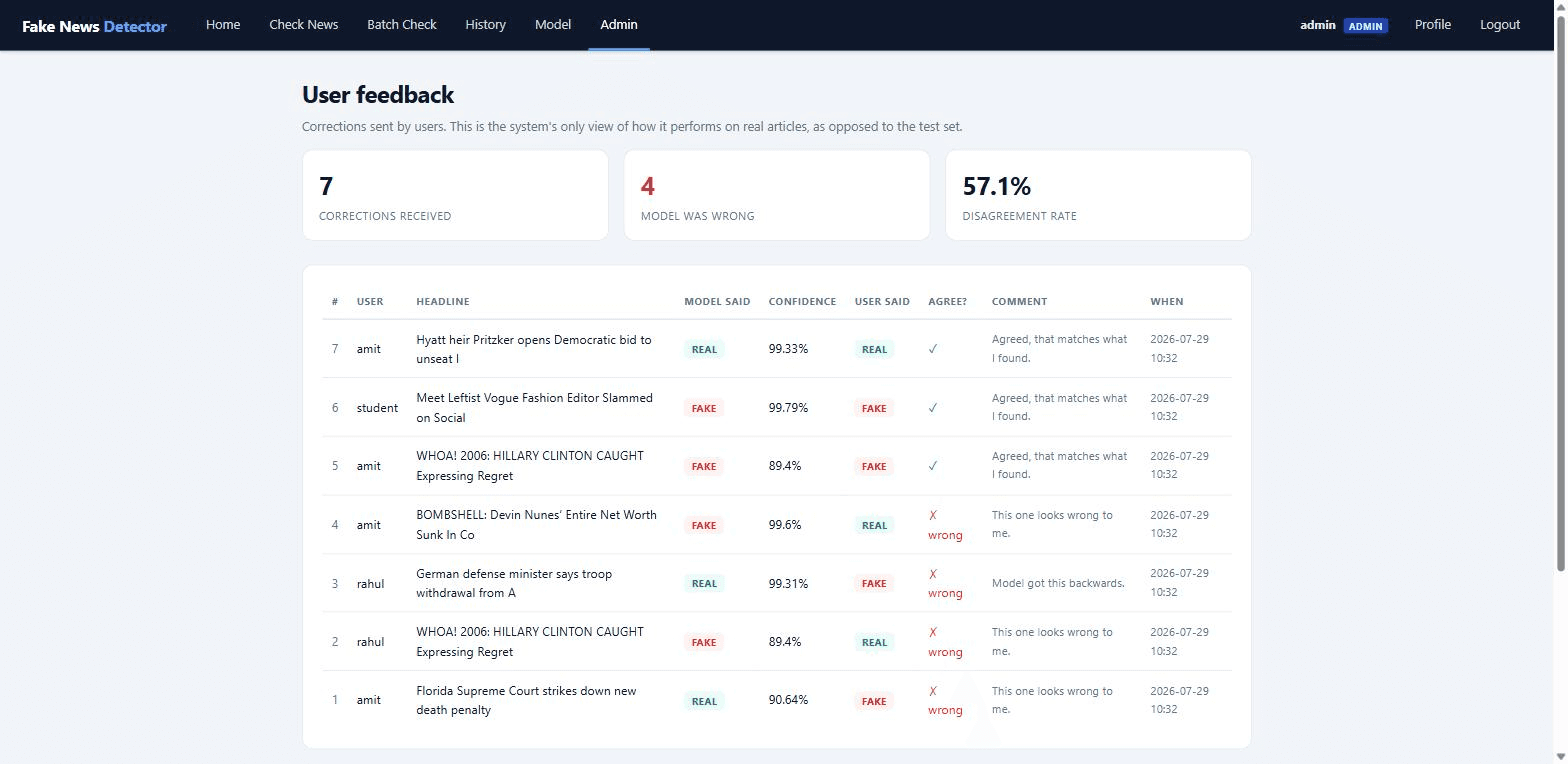Click the user FAKE badge for Florida Supreme Court
The width and height of the screenshot is (1568, 764).
pos(873,701)
